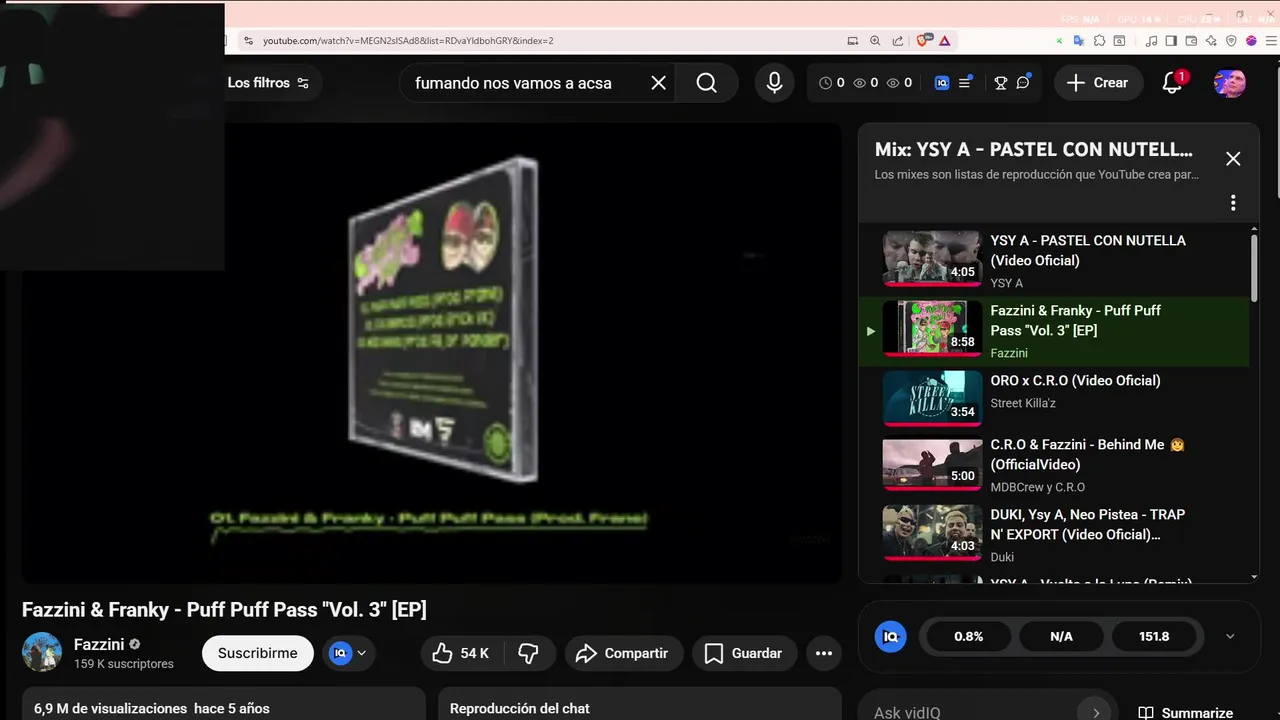Click the 151.8 vidIQ stat pill

click(x=1154, y=636)
